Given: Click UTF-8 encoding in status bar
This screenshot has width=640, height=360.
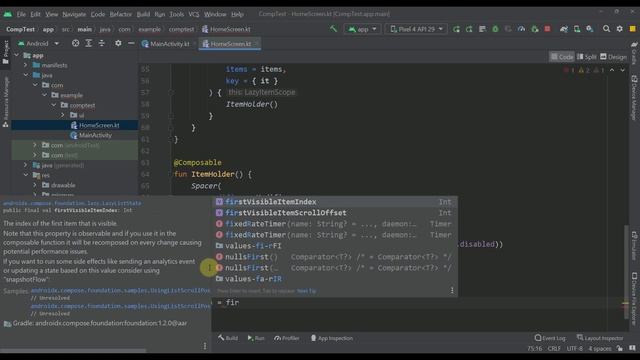Looking at the screenshot, I should coord(574,349).
